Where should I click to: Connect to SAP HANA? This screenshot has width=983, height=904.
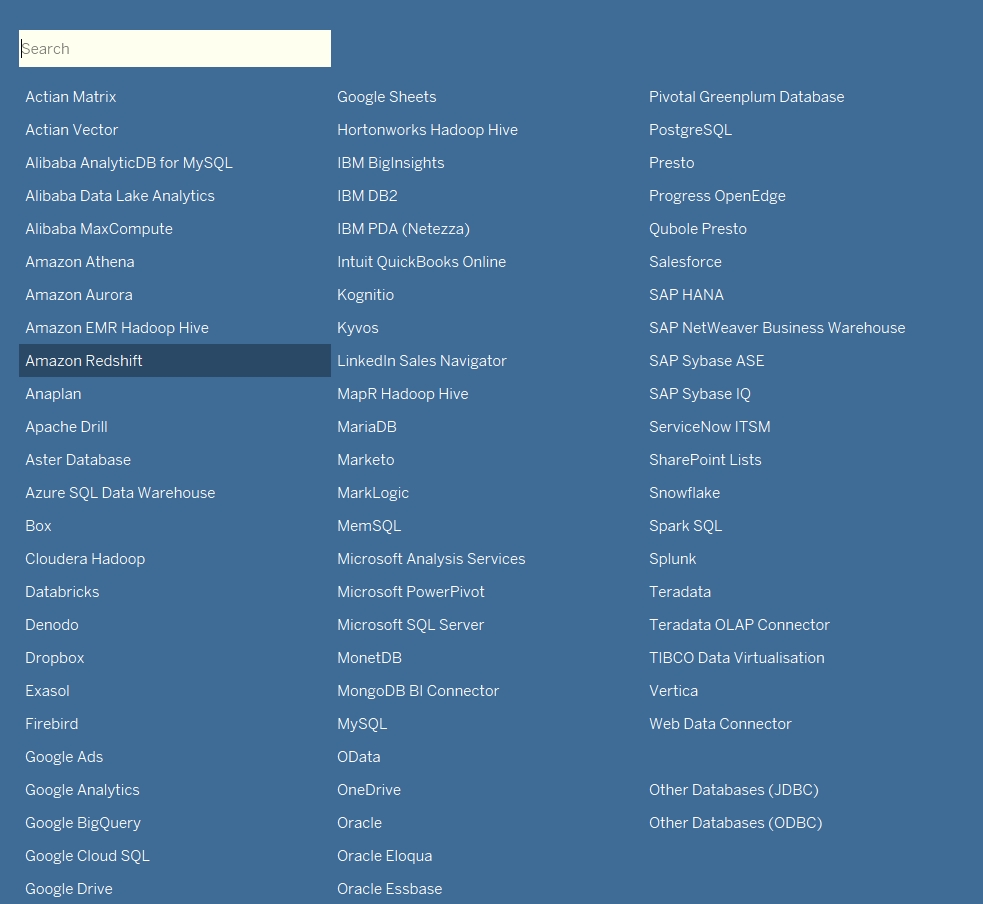point(686,294)
